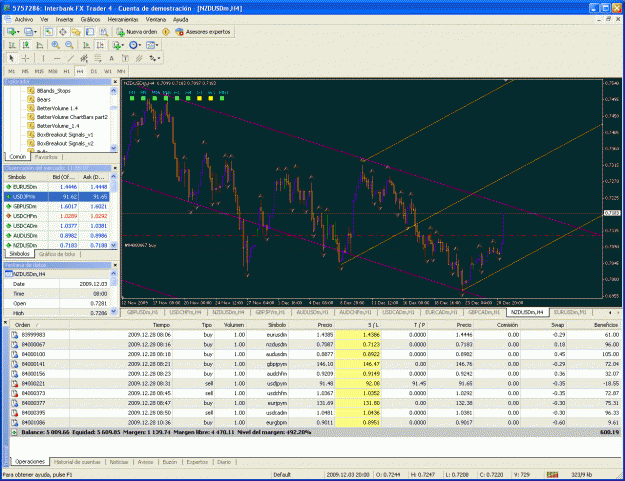Switch chart to candlestick mode

tap(26, 45)
